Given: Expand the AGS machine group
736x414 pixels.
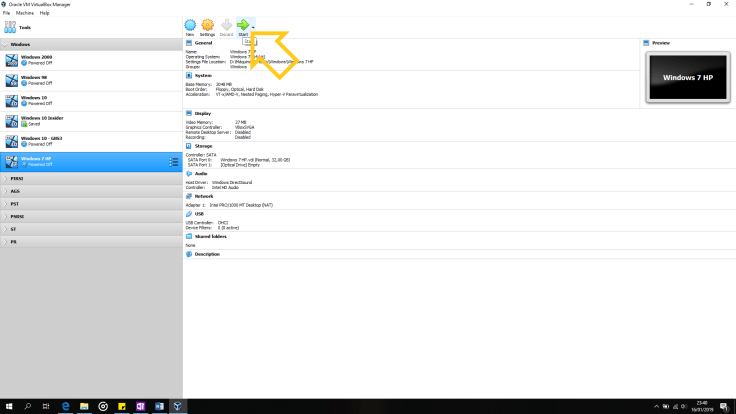Looking at the screenshot, I should tap(6, 190).
